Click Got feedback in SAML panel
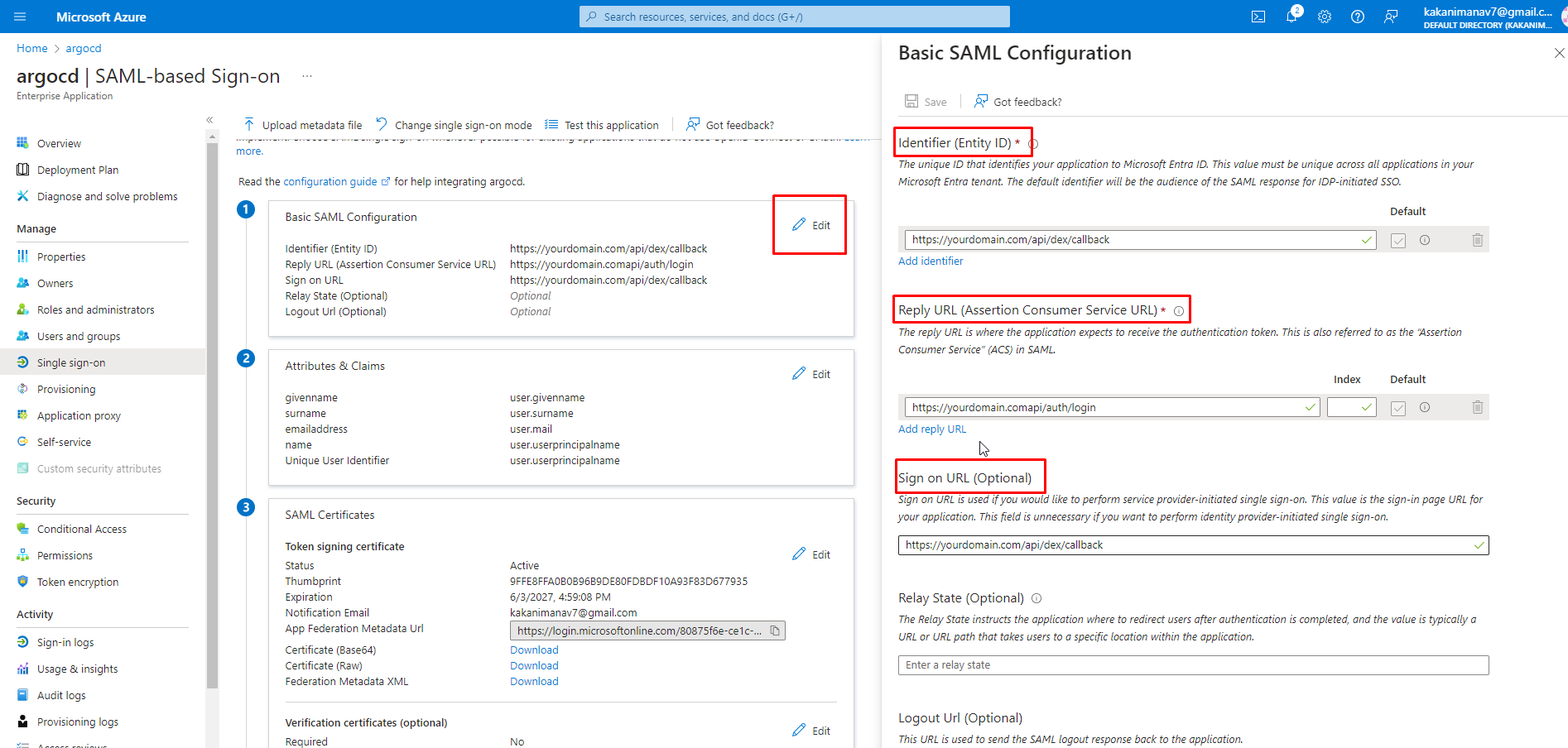Screen dimensions: 1568x748 coord(1018,102)
